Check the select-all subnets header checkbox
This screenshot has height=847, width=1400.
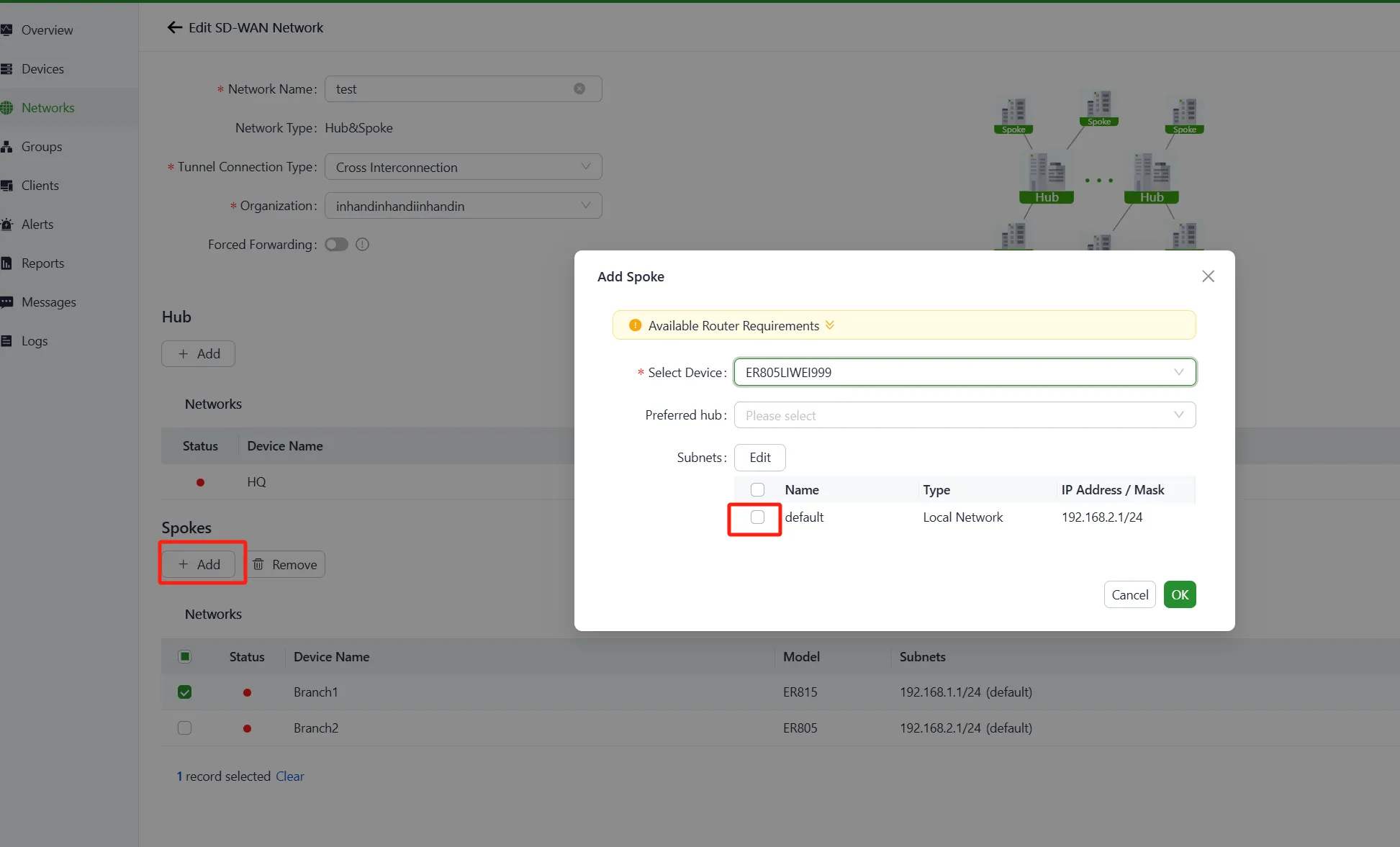pos(757,489)
